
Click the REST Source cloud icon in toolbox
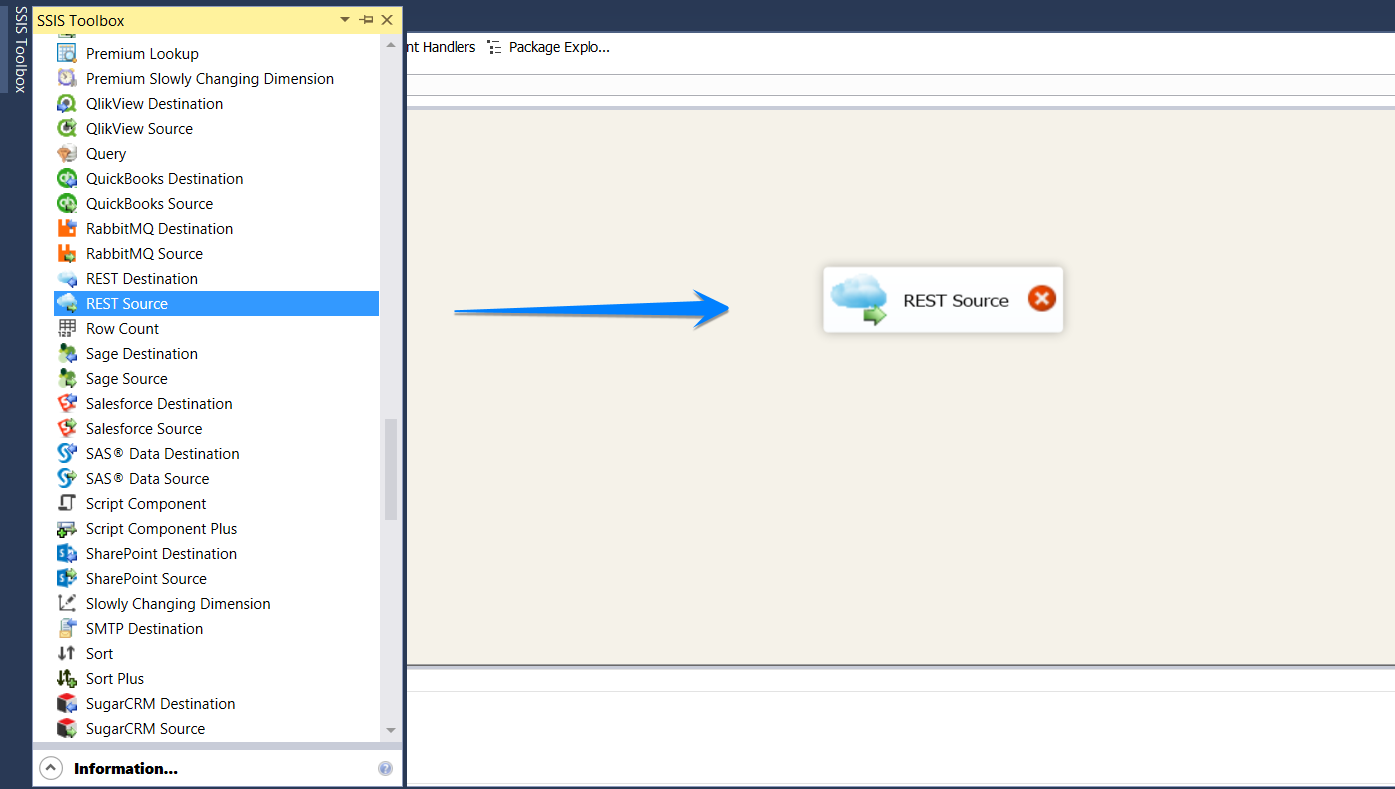click(x=67, y=304)
